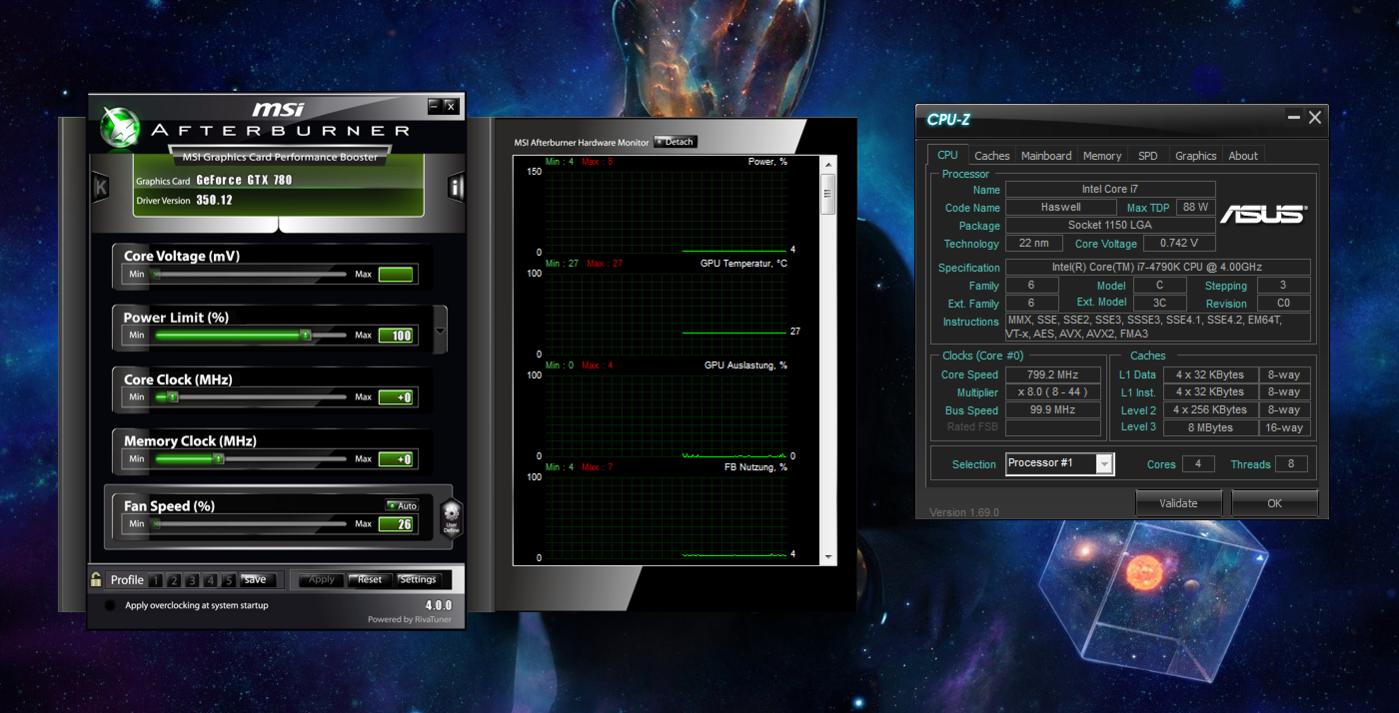Toggle the profile lock padlock icon

tap(96, 579)
